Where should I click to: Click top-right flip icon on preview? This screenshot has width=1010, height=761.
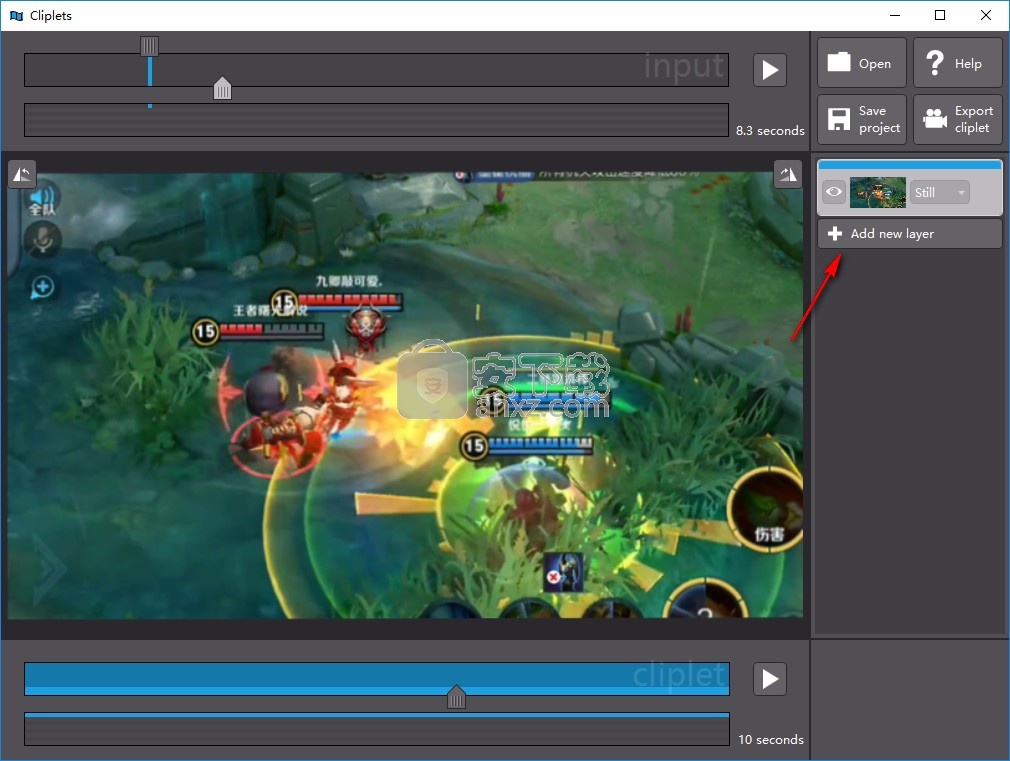pos(788,174)
